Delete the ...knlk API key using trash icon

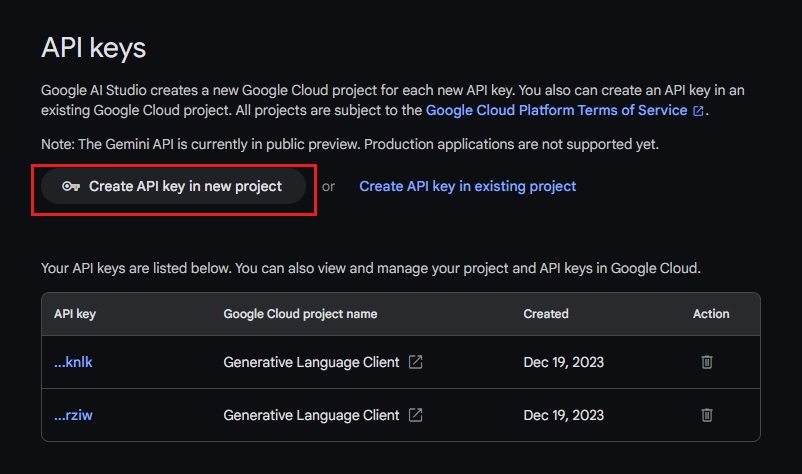707,362
